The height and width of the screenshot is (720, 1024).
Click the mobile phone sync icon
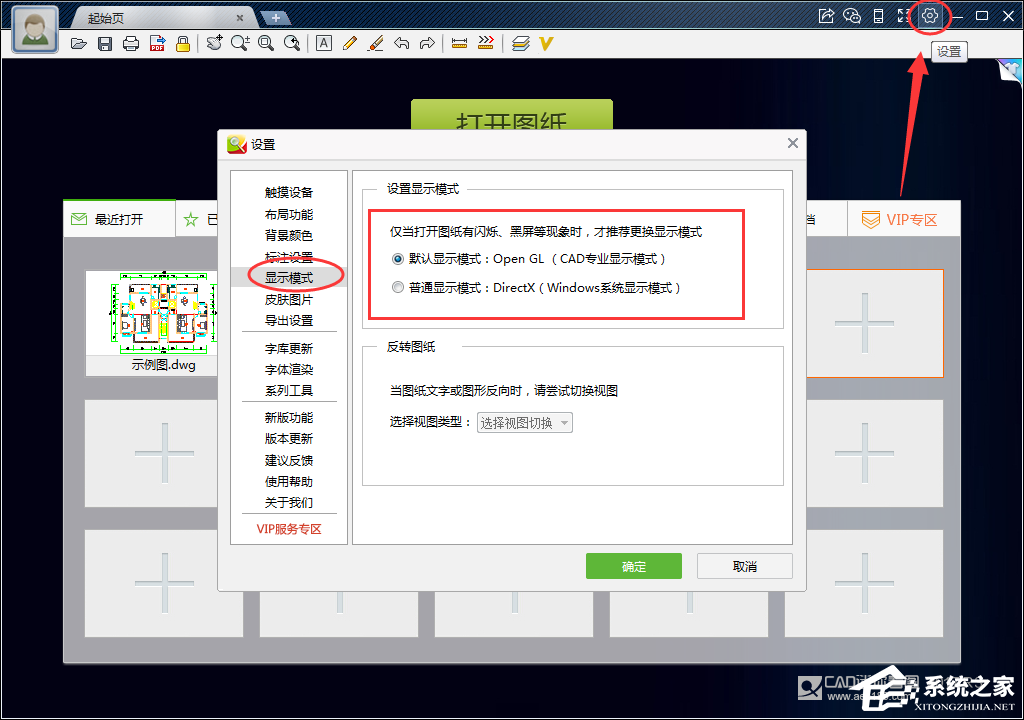point(878,16)
